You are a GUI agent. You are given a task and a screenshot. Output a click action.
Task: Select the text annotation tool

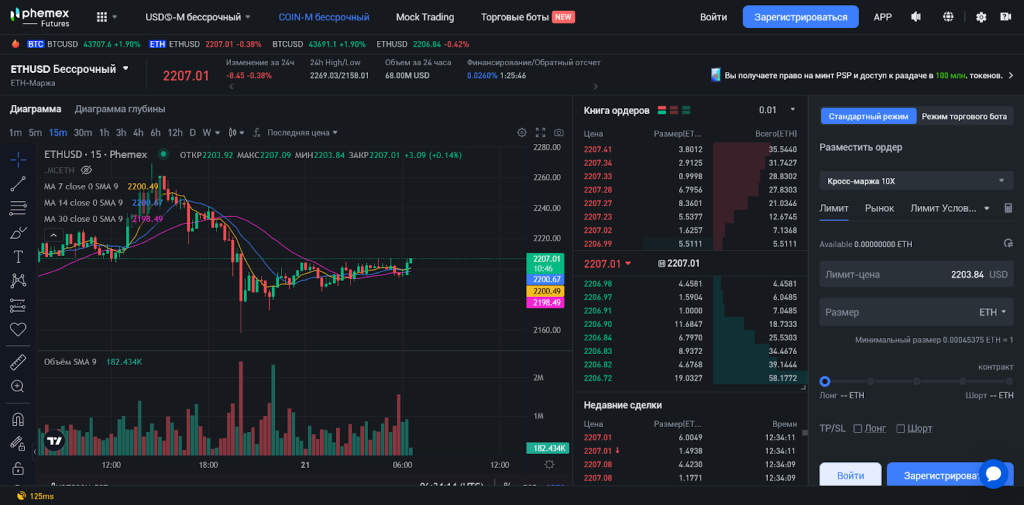pyautogui.click(x=18, y=256)
